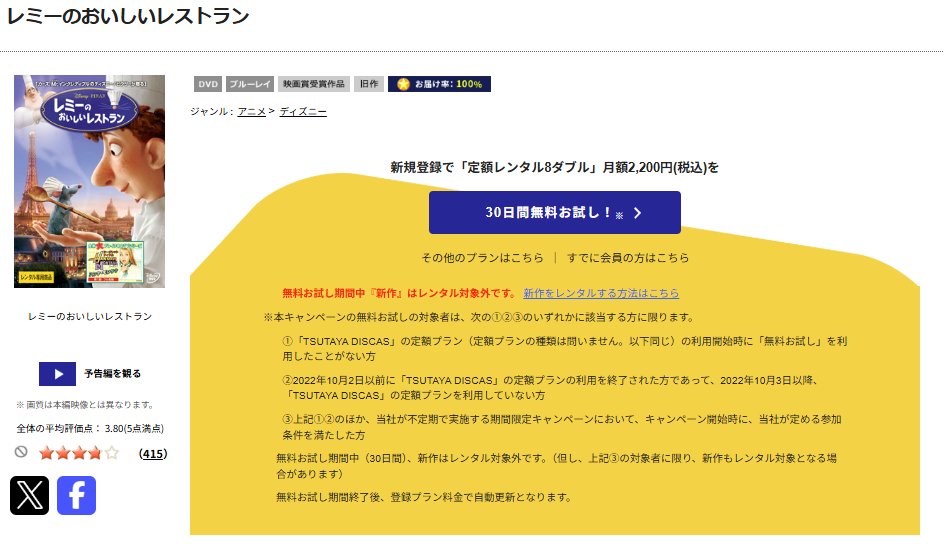
Task: Open すでに会員の方はこちら link
Action: click(x=628, y=258)
